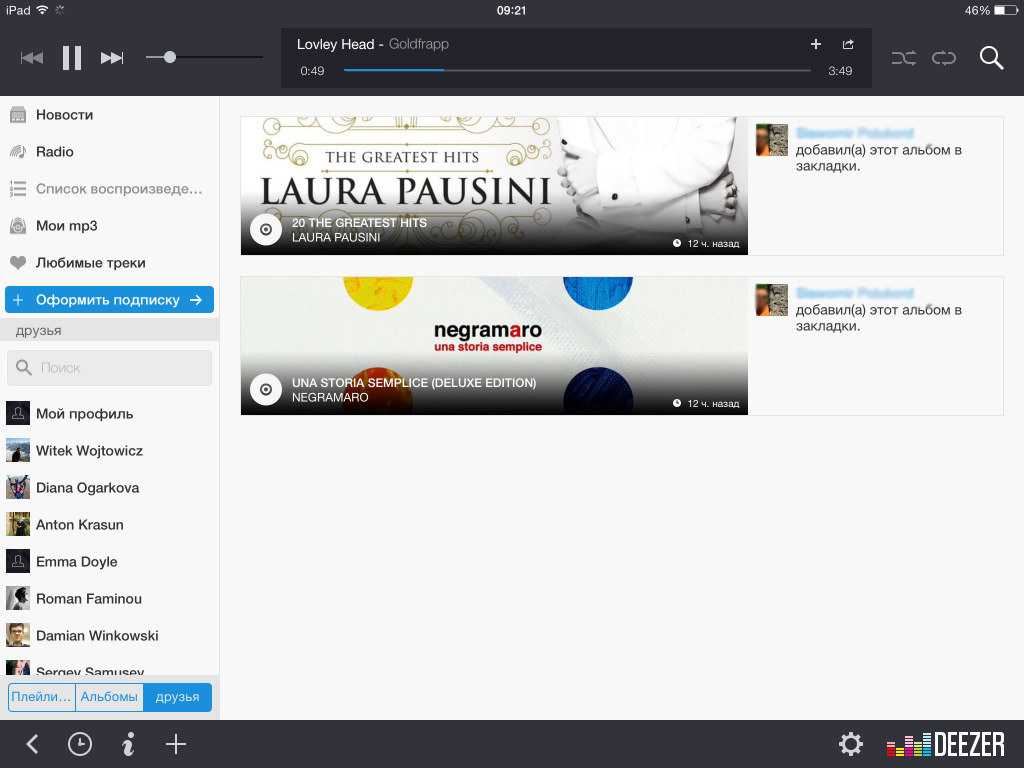The width and height of the screenshot is (1024, 768).
Task: Focus the Поиск friends search field
Action: click(x=110, y=368)
